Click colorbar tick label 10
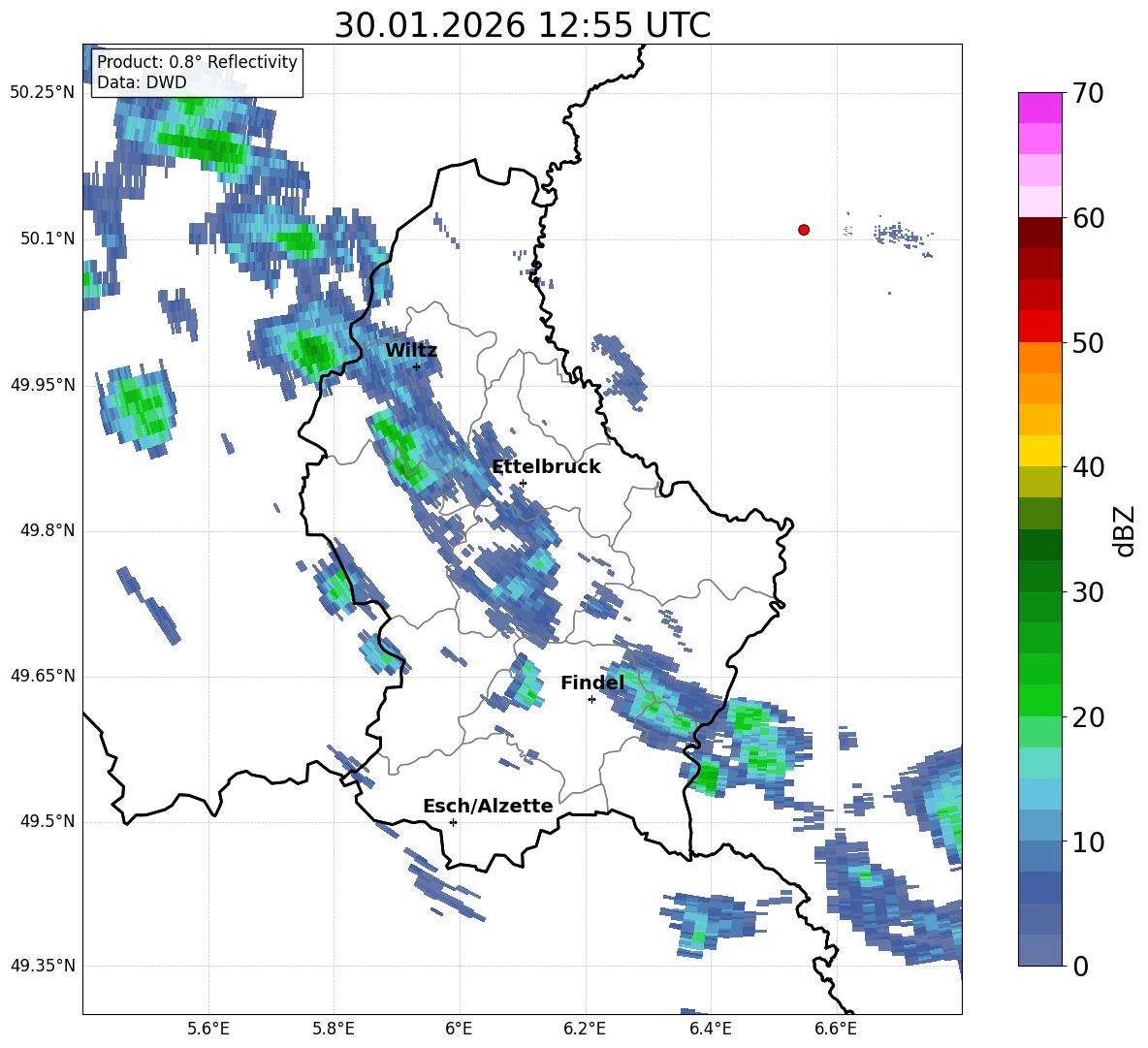Screen dimensions: 1148x1048 (1087, 842)
